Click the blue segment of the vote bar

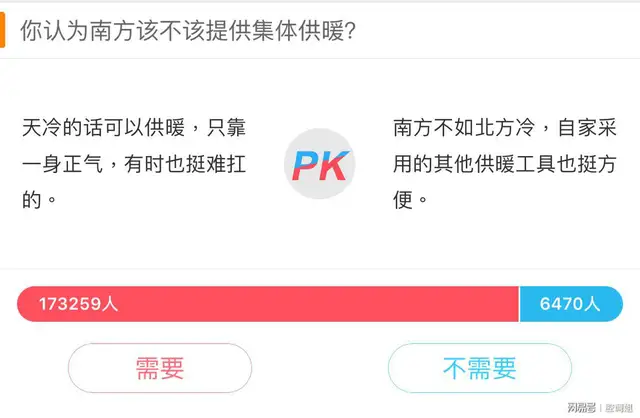coord(570,304)
